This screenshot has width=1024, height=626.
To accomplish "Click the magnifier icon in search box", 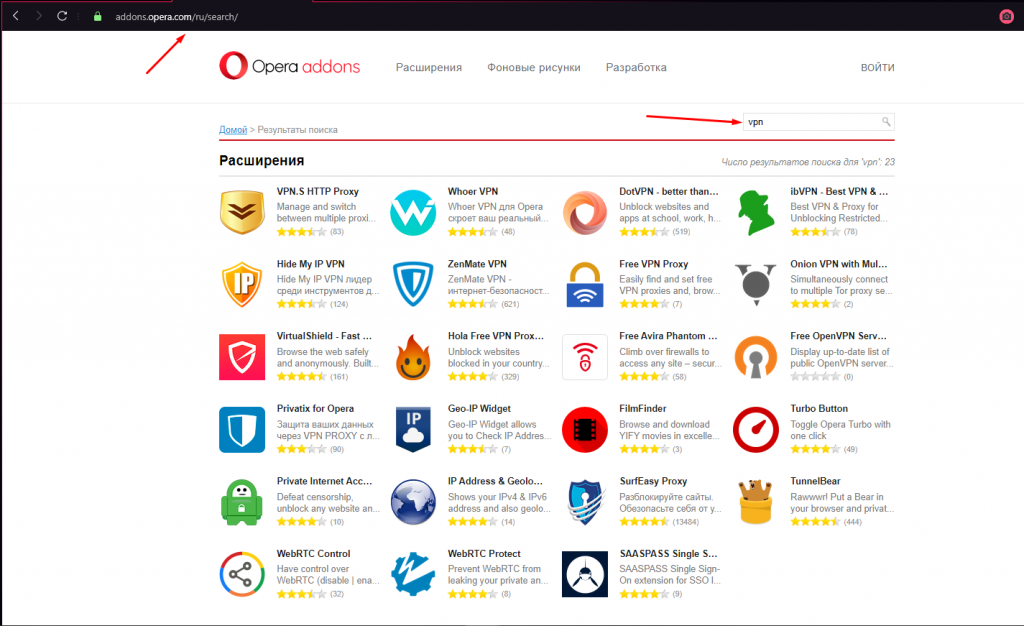I will tap(885, 122).
